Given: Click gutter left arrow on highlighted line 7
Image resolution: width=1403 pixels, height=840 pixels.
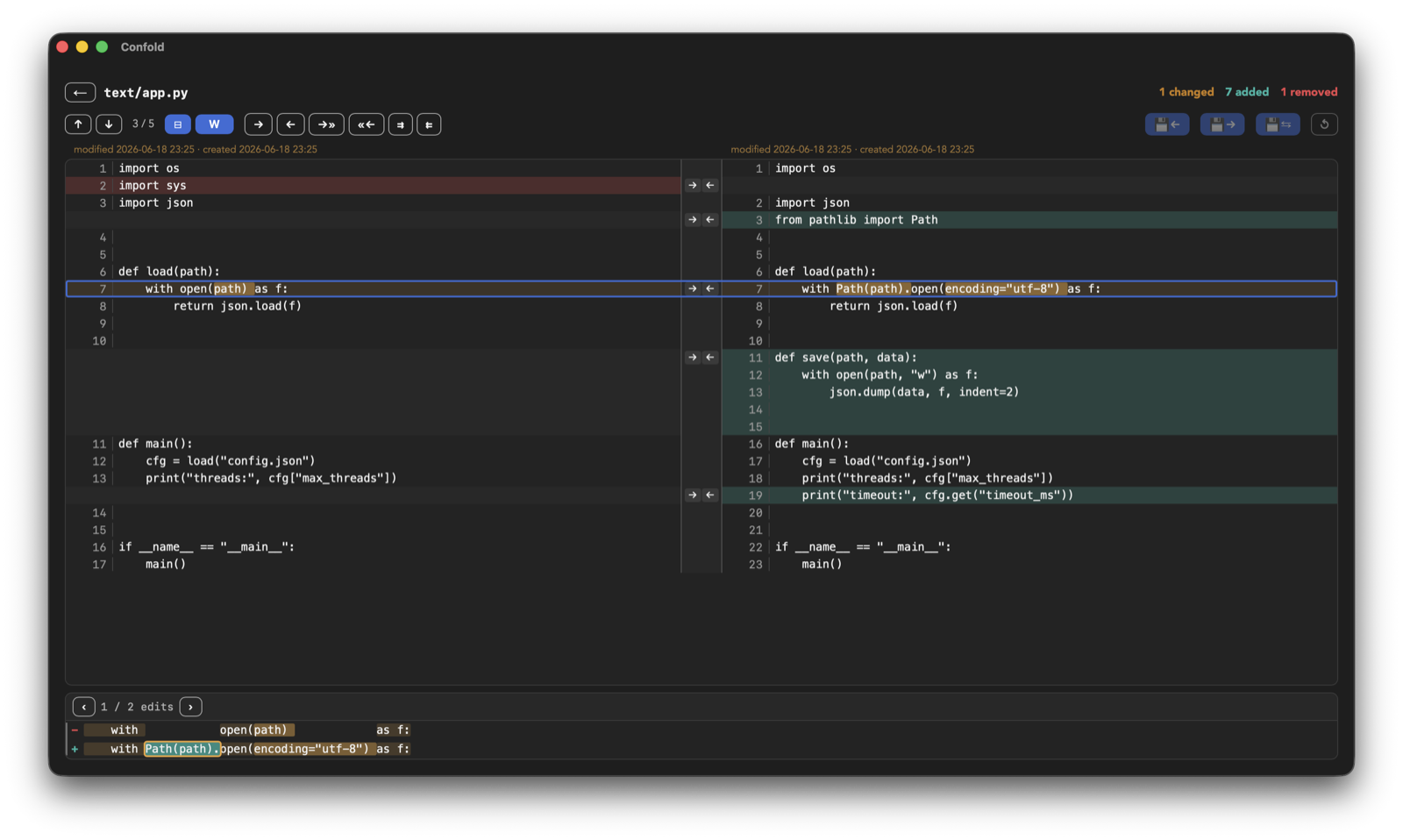Looking at the screenshot, I should click(x=710, y=288).
